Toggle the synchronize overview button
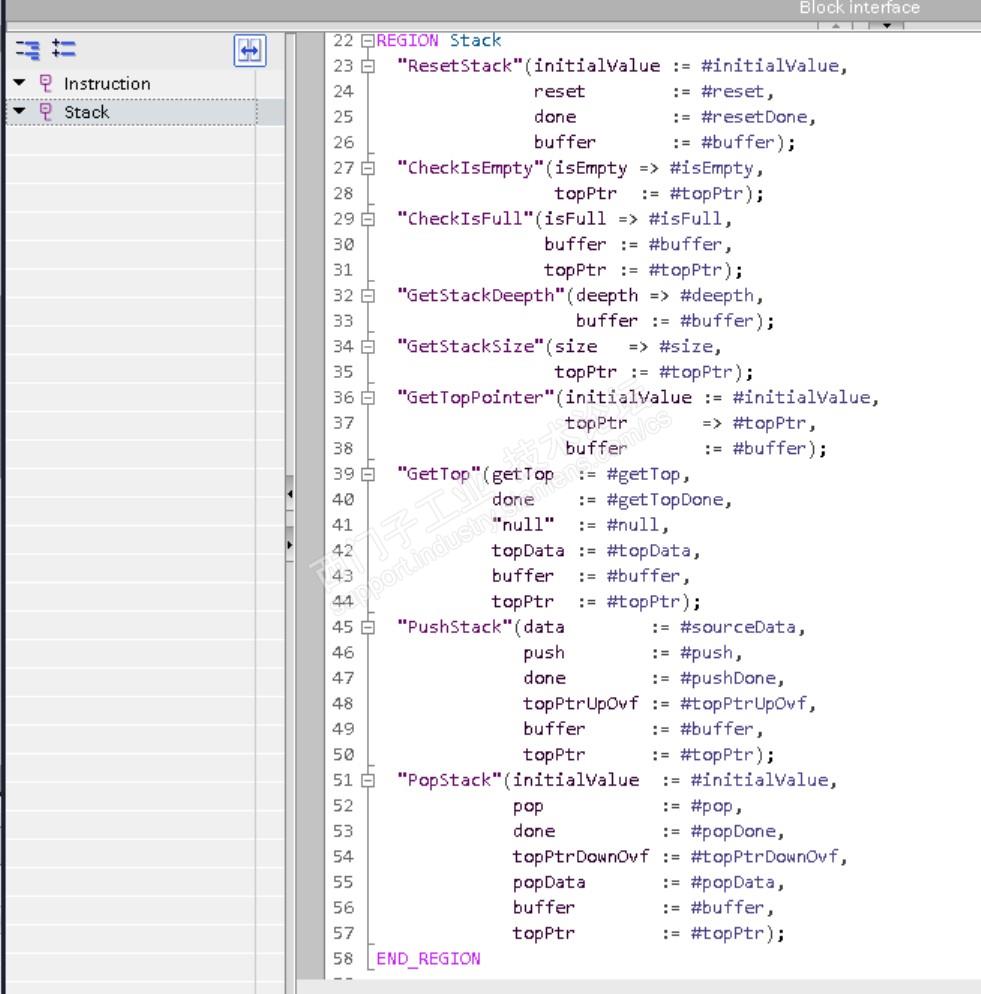Screen dimensions: 981x994 (x=249, y=51)
